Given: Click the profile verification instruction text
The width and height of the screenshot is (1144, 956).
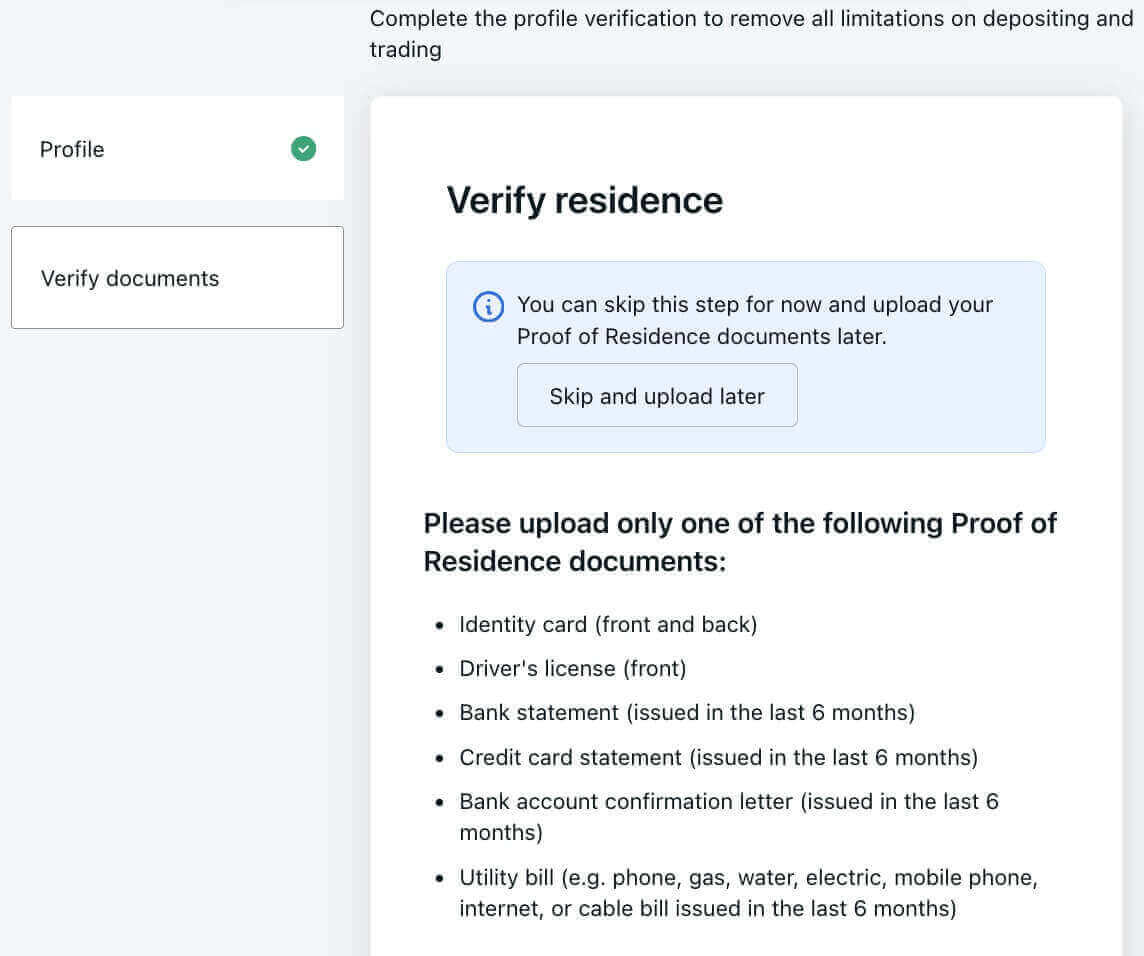Looking at the screenshot, I should 750,33.
